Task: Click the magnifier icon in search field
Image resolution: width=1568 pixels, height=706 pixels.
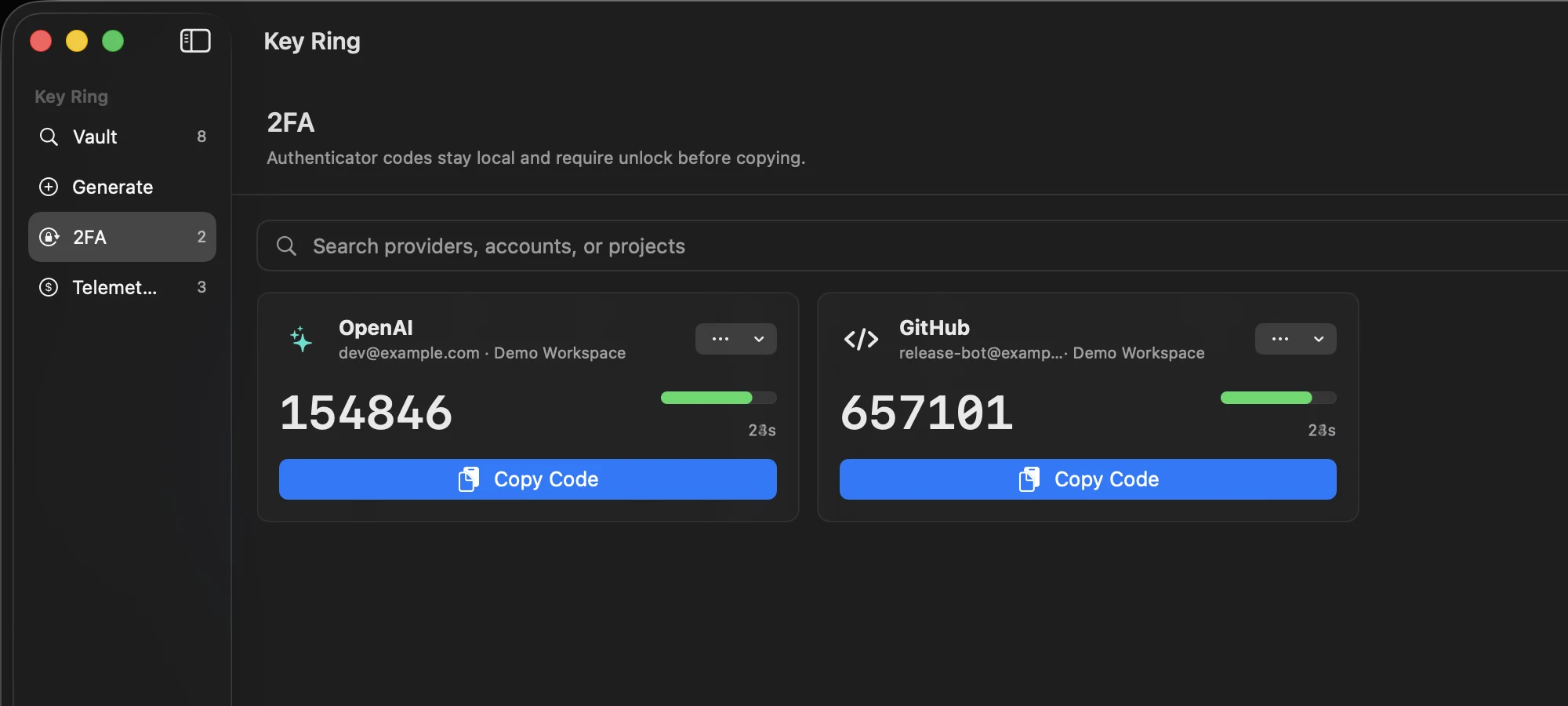Action: (287, 246)
